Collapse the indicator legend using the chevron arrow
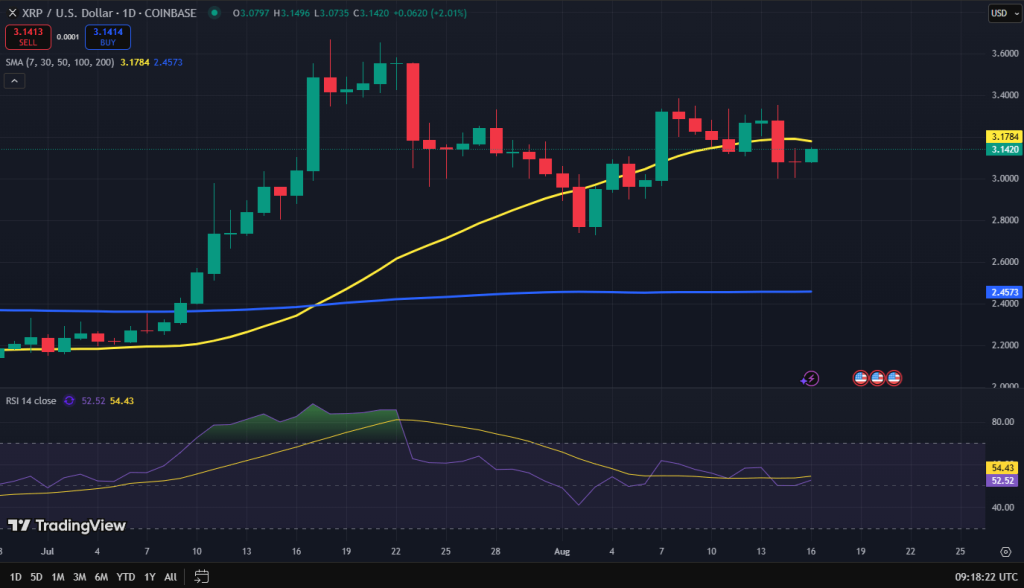The image size is (1024, 588). point(14,79)
